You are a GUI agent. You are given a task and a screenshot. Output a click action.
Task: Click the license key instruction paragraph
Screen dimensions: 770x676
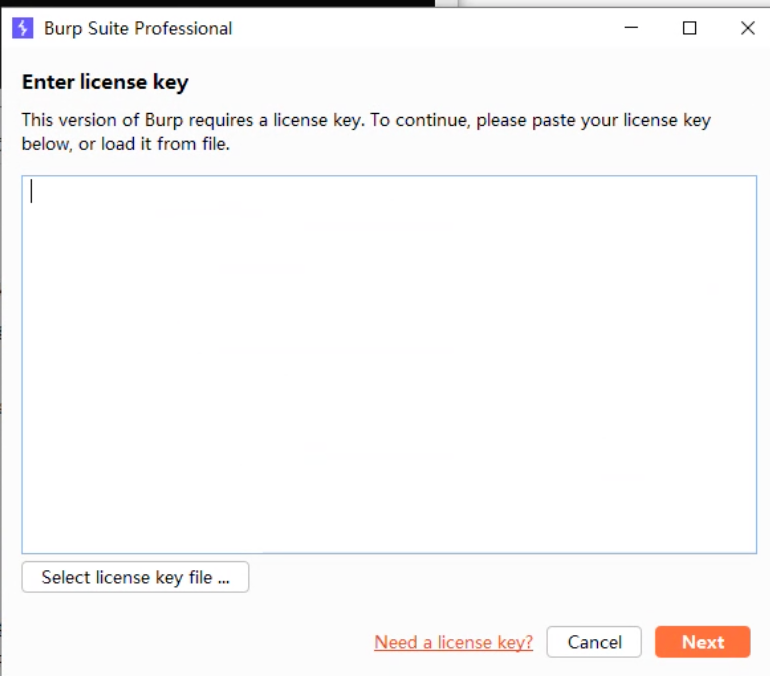click(366, 132)
